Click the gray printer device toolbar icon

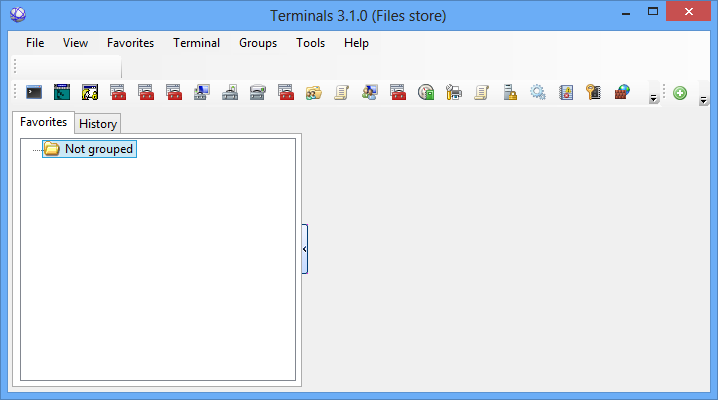click(x=258, y=92)
